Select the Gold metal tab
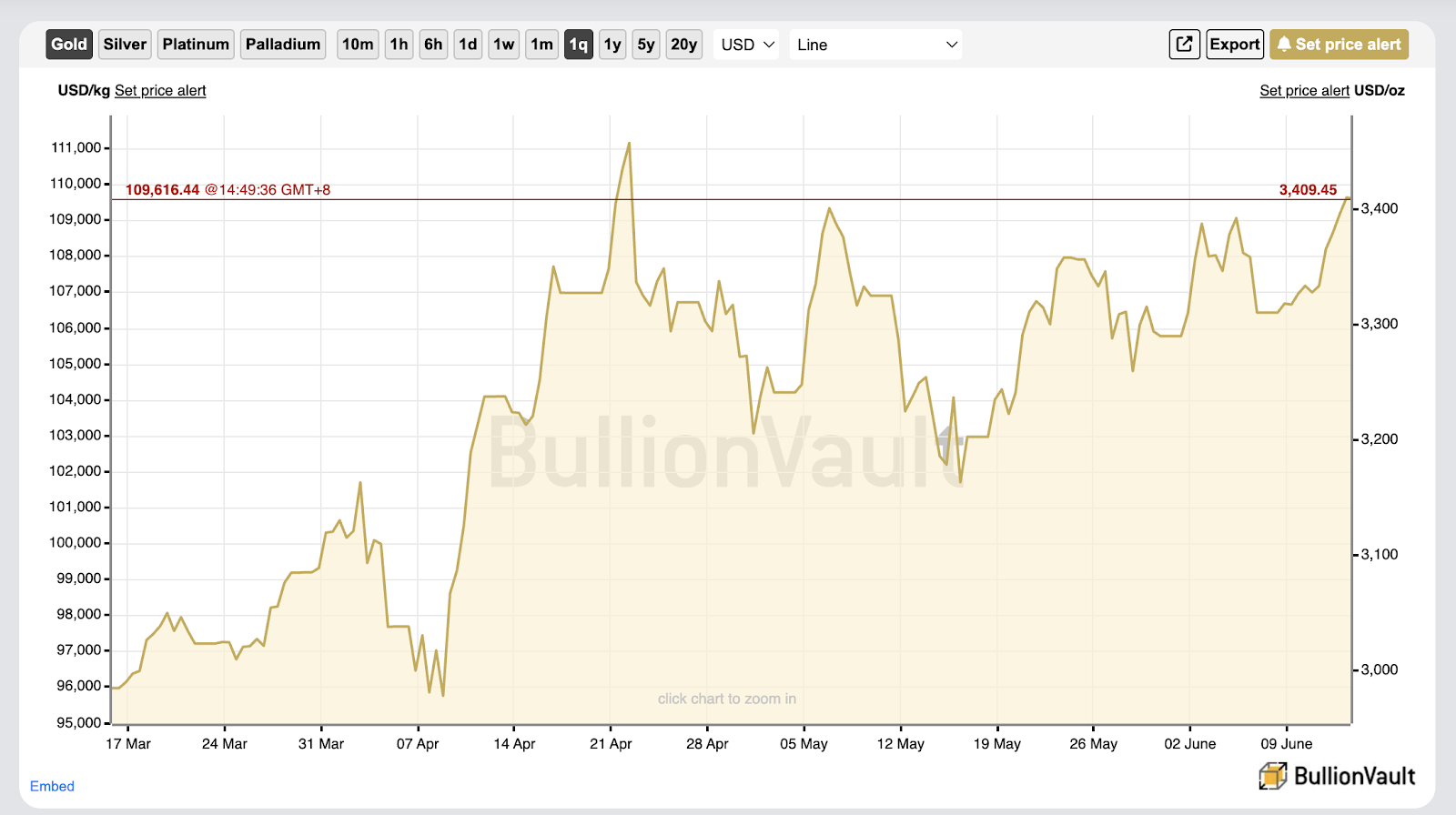This screenshot has width=1456, height=815. coord(69,44)
